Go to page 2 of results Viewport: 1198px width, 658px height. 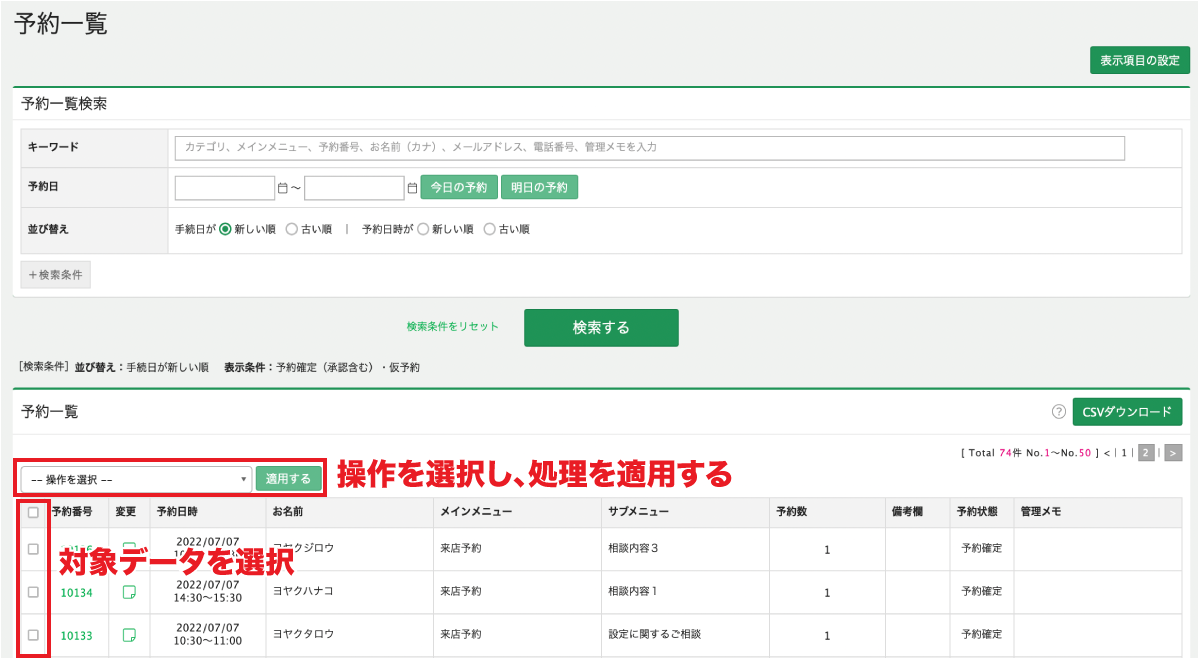tap(1145, 453)
